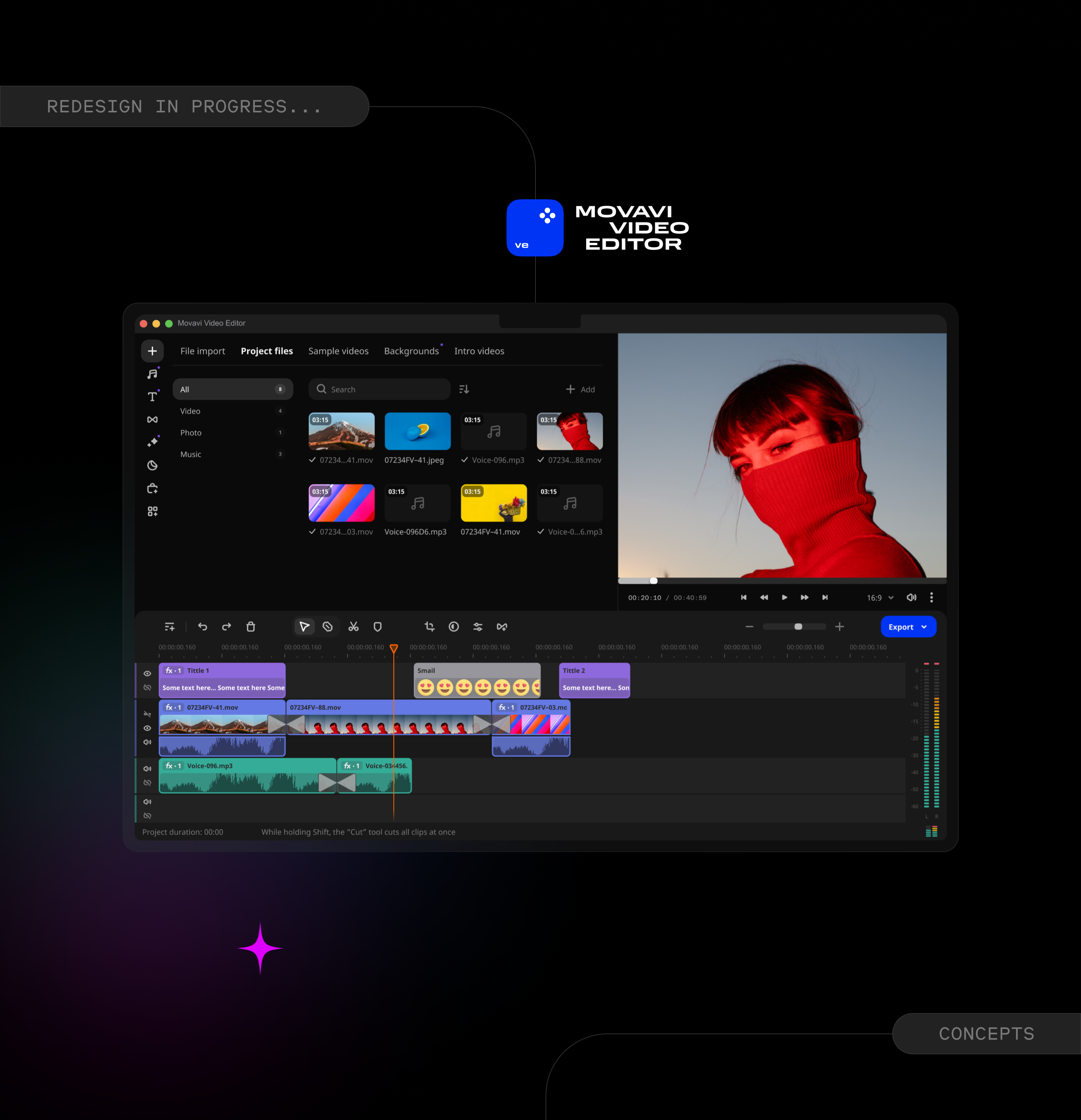1081x1120 pixels.
Task: Click sort order icon beside search
Action: 464,389
